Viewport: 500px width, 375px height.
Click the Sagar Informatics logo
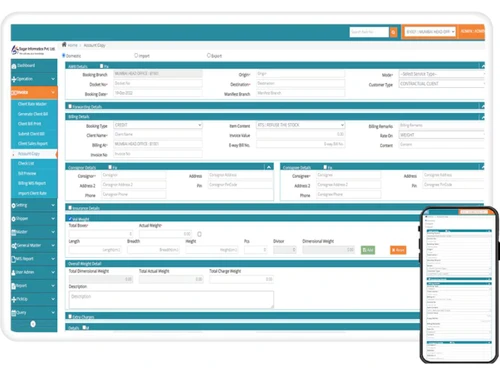(33, 50)
